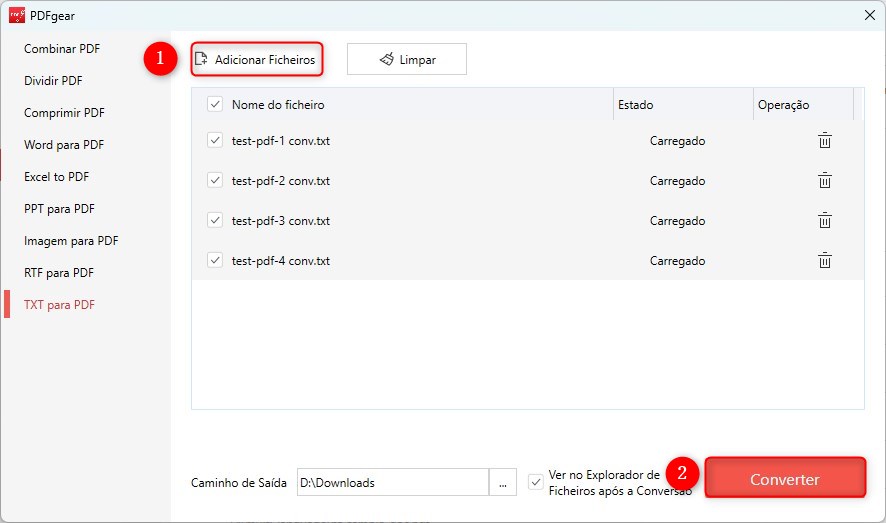
Task: Click Carregado status of test-pdf-3 conv.txt
Action: [x=677, y=221]
